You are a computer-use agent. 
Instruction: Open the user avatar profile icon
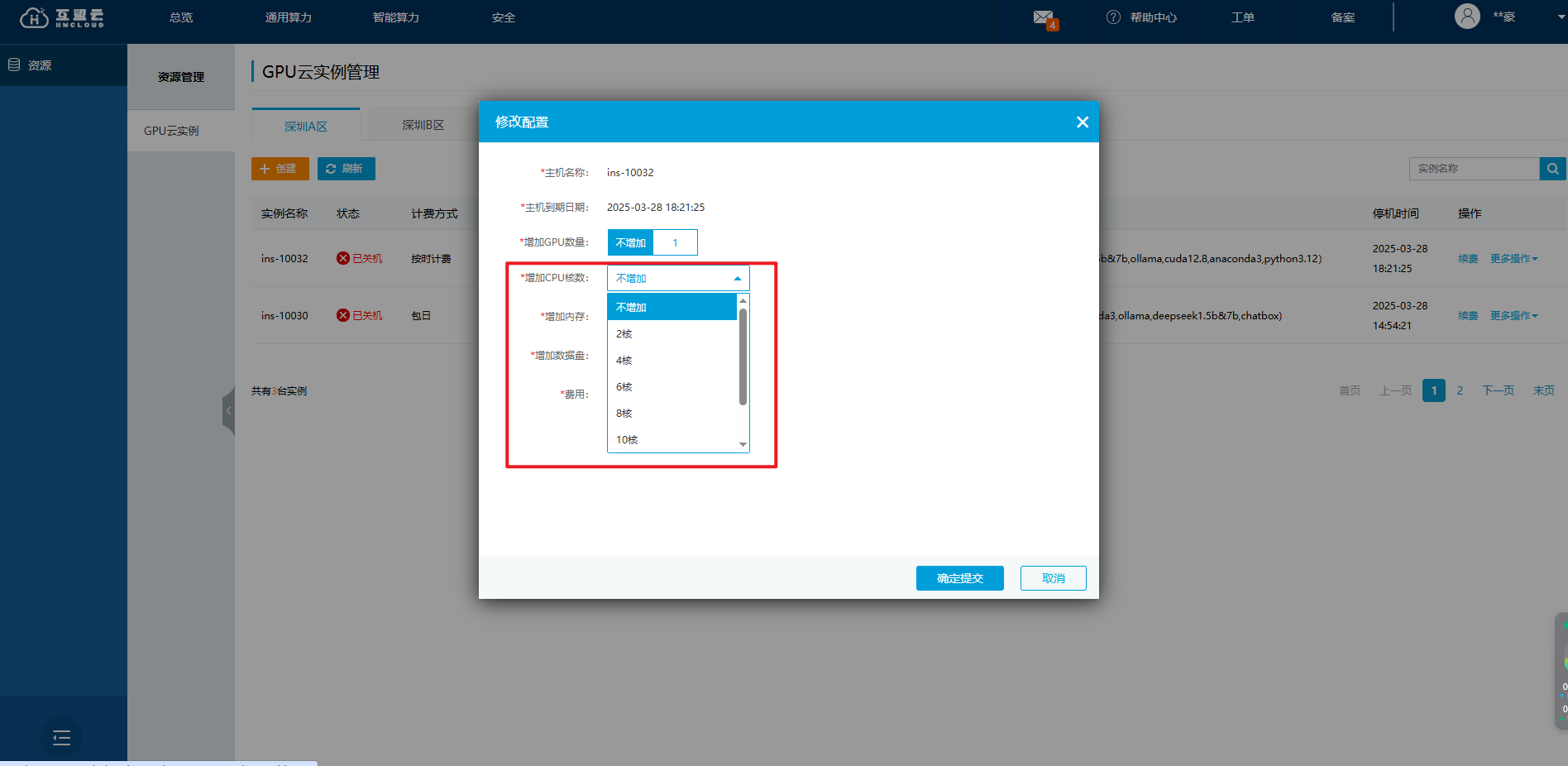(1467, 17)
